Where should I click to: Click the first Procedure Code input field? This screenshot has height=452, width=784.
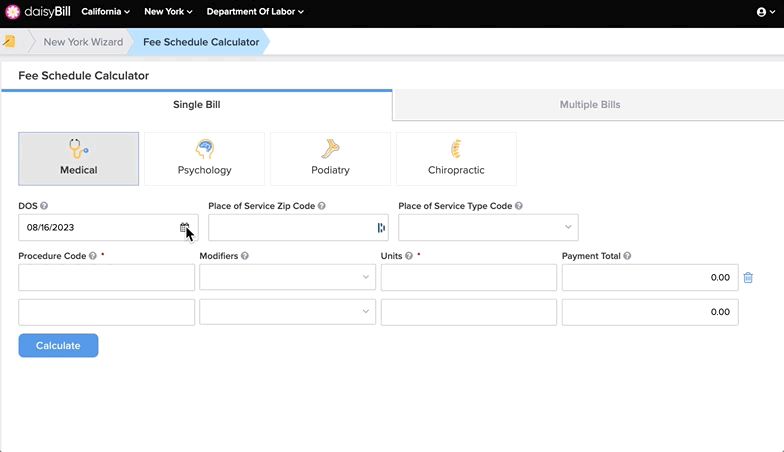[x=106, y=277]
